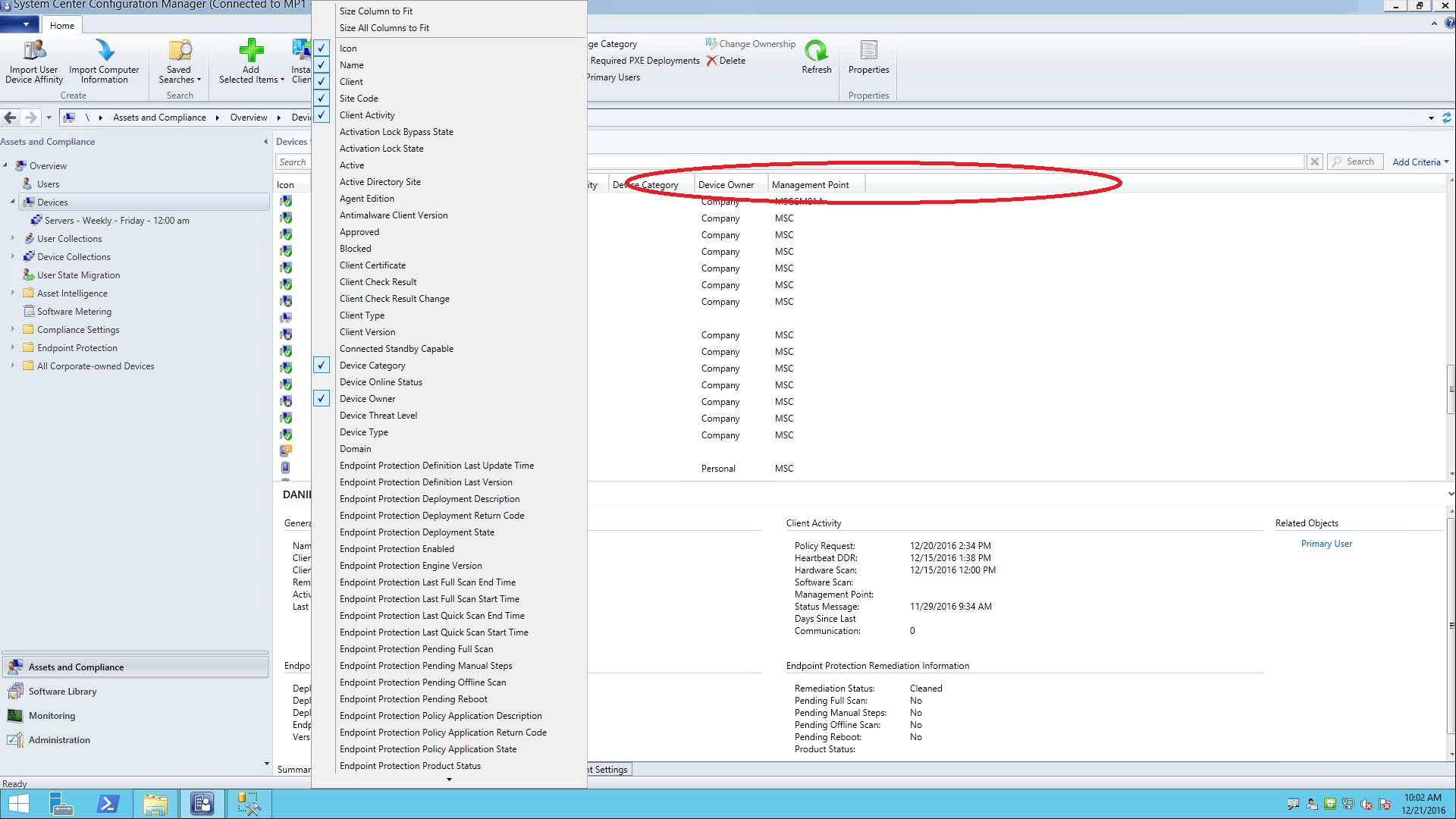Image resolution: width=1456 pixels, height=819 pixels.
Task: Launch PowerShell from taskbar
Action: (108, 804)
